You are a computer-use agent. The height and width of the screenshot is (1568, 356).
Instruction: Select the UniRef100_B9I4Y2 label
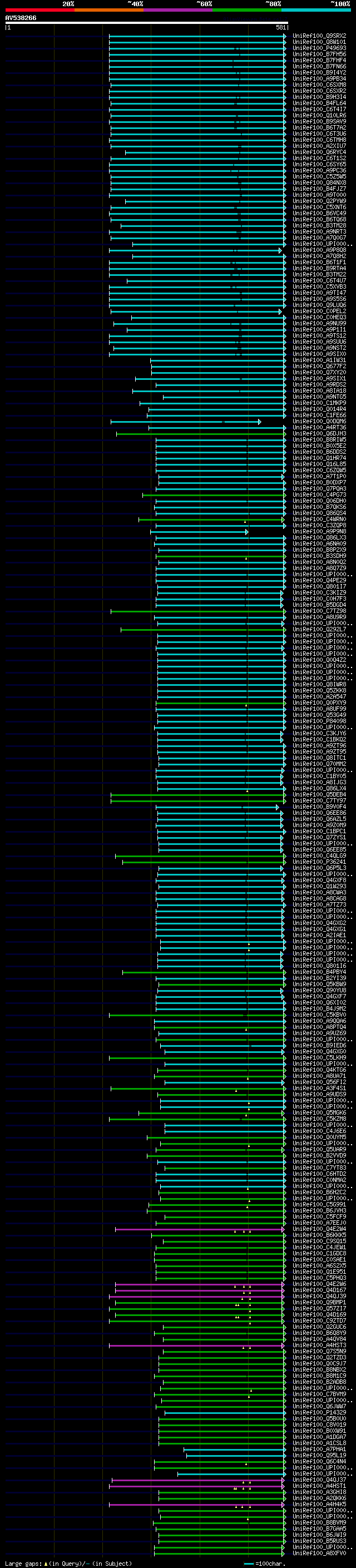point(319,72)
